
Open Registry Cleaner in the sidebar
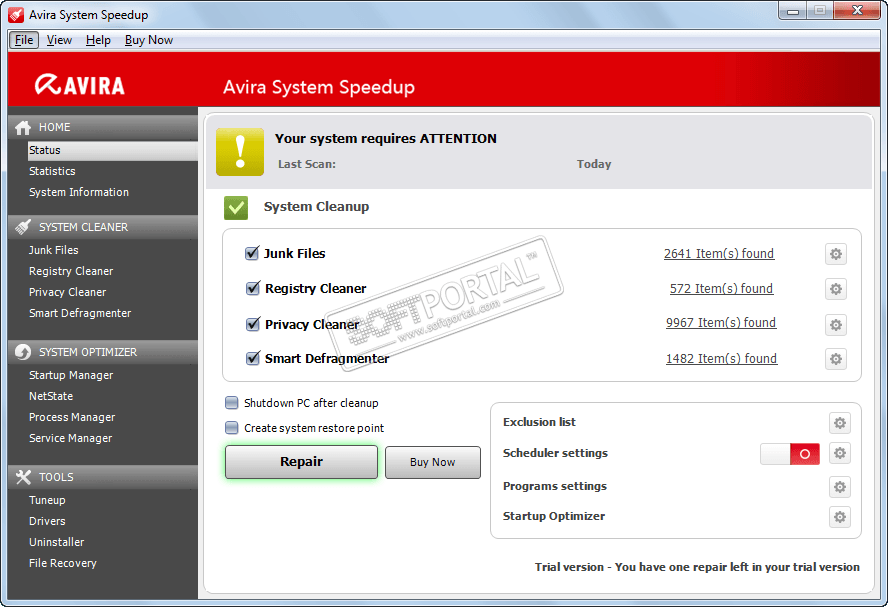(71, 271)
